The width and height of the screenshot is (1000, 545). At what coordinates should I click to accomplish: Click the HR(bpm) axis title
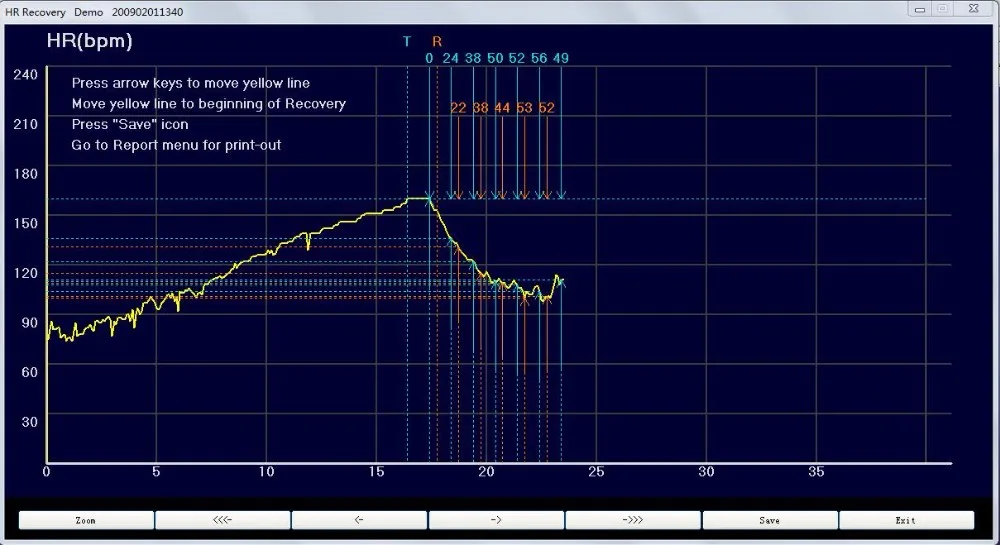pos(89,41)
